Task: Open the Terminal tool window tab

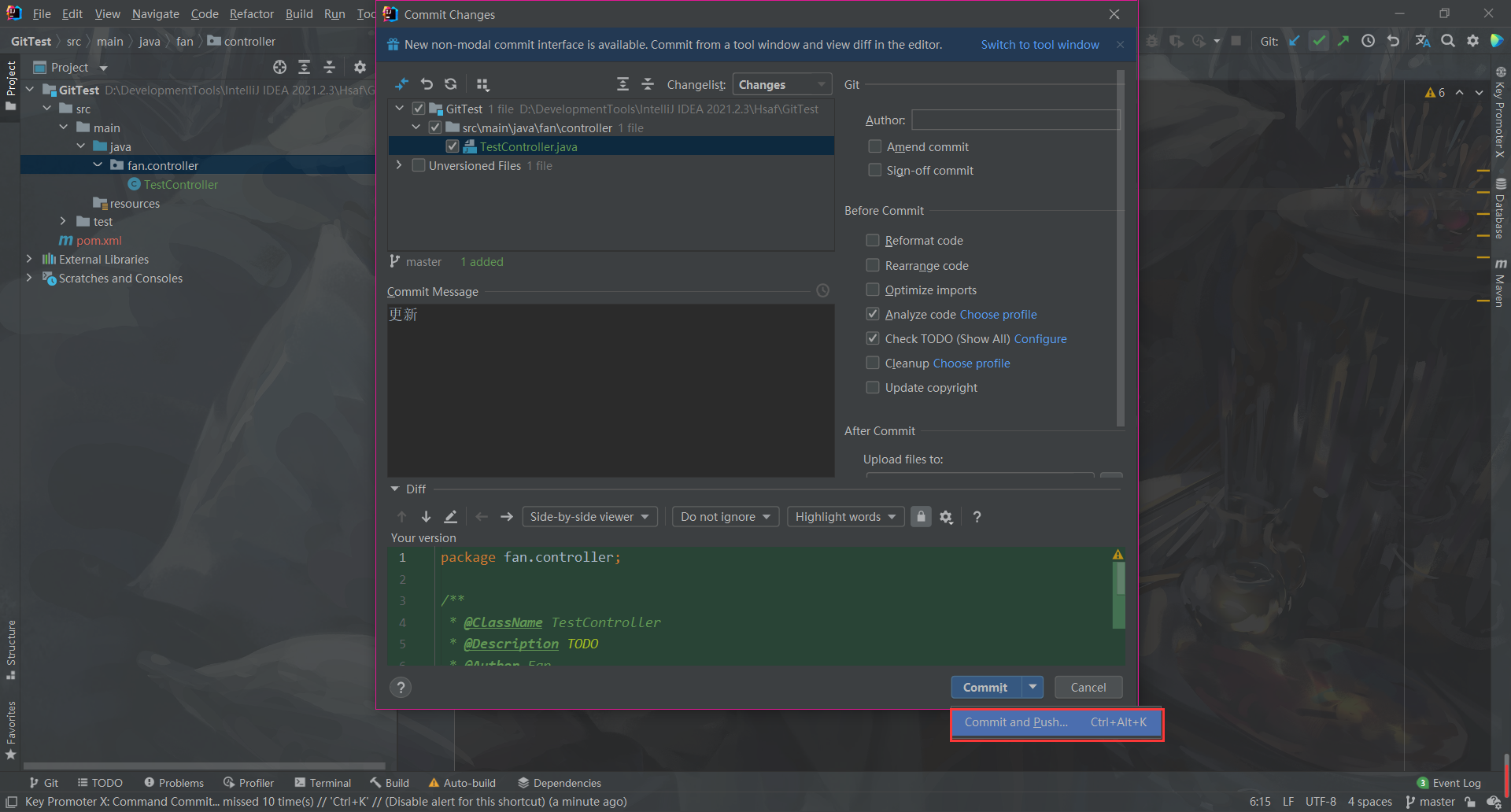Action: click(x=323, y=783)
